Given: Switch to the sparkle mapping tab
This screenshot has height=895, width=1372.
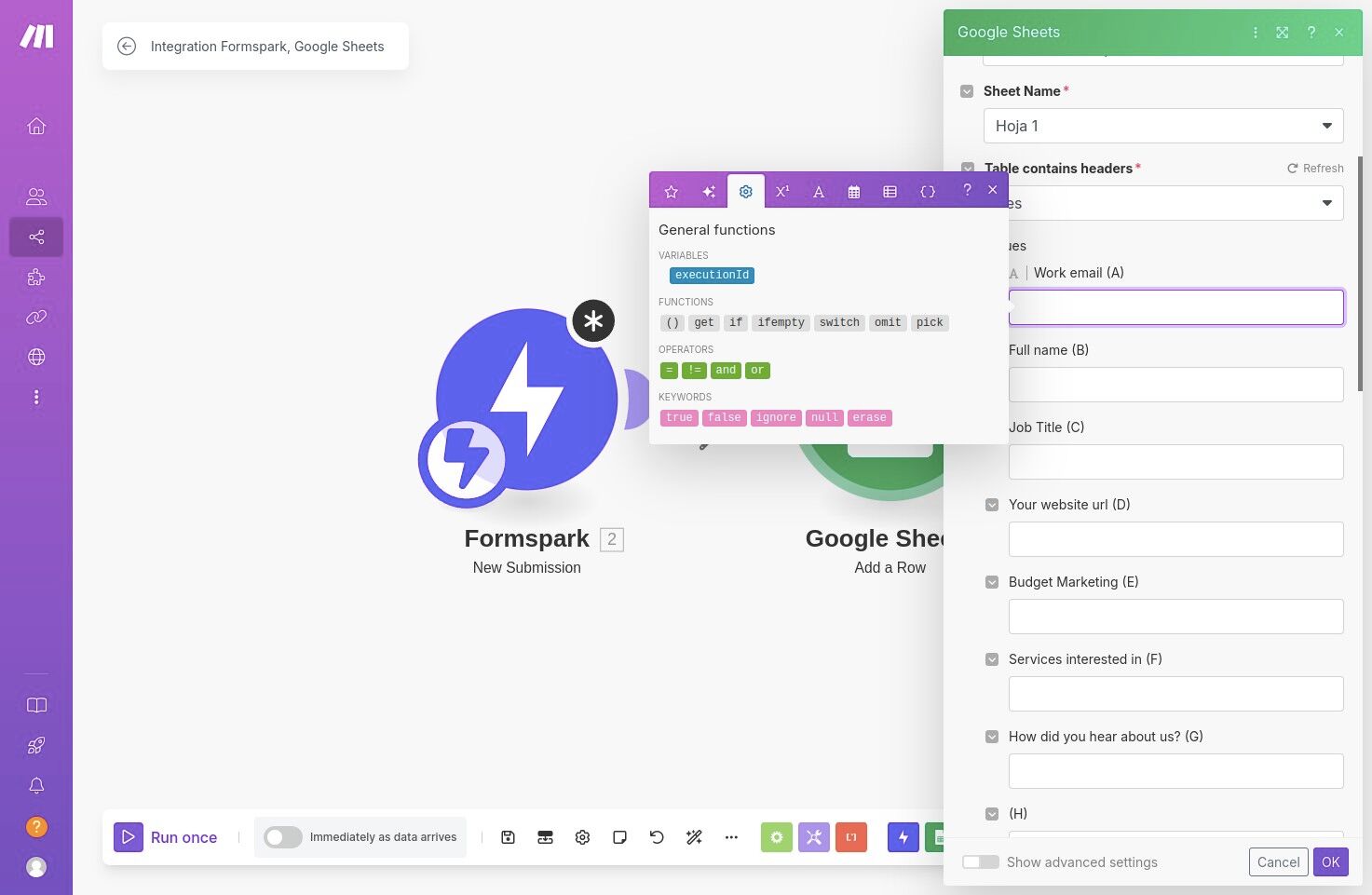Looking at the screenshot, I should pos(709,192).
